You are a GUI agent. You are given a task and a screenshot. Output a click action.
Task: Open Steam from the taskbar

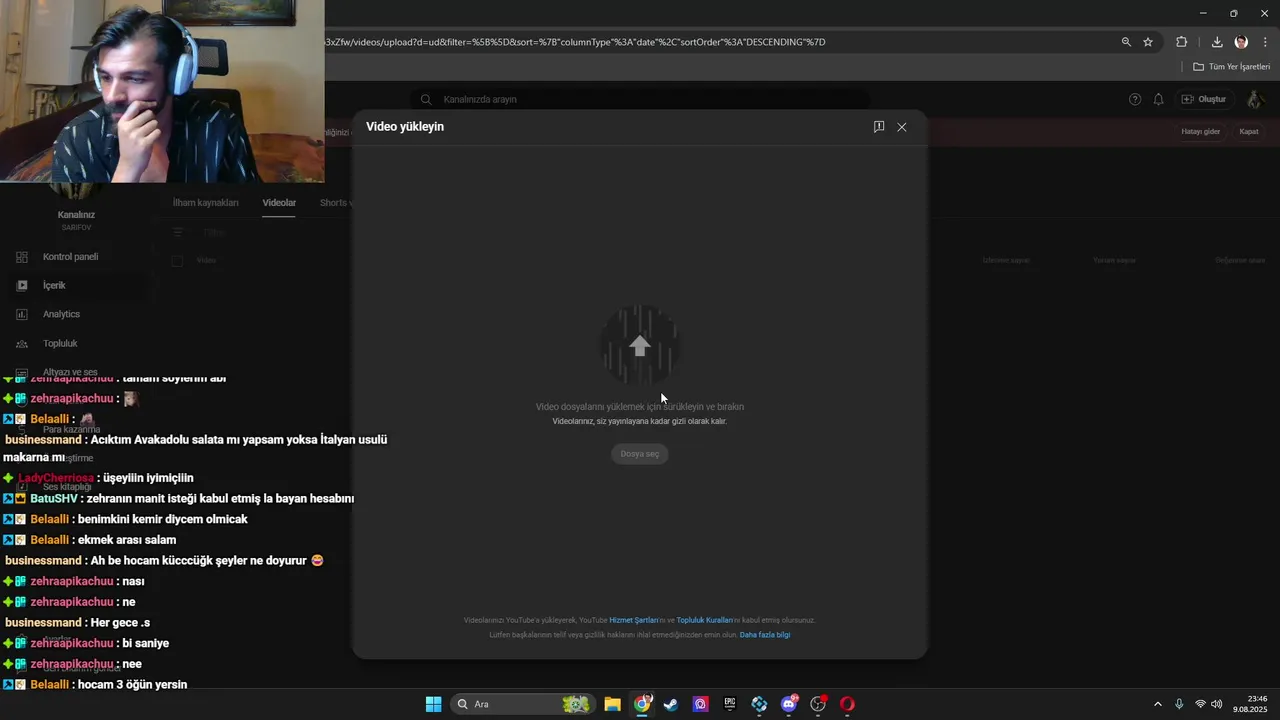[x=671, y=704]
